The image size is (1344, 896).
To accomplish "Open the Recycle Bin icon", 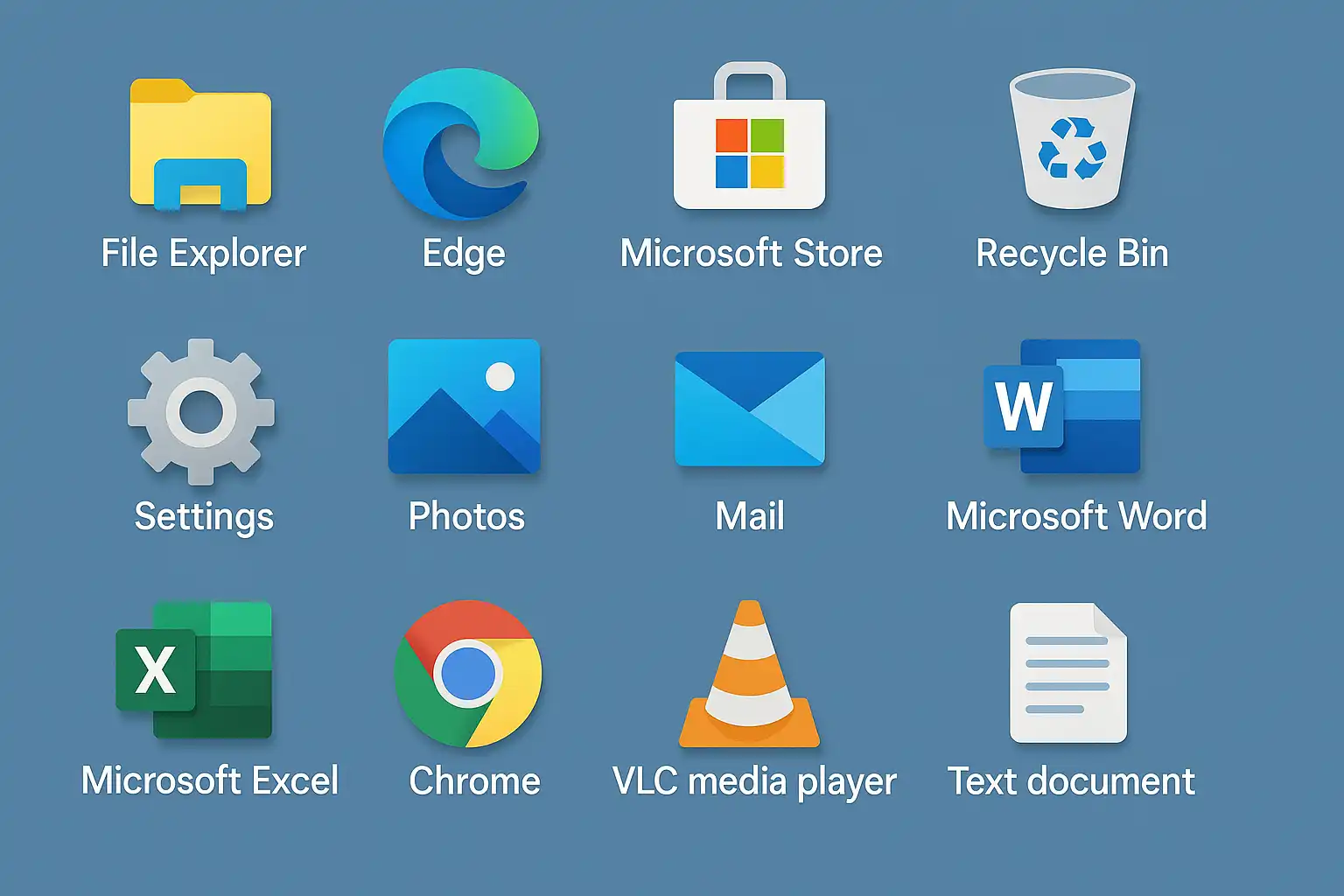I will point(1072,139).
